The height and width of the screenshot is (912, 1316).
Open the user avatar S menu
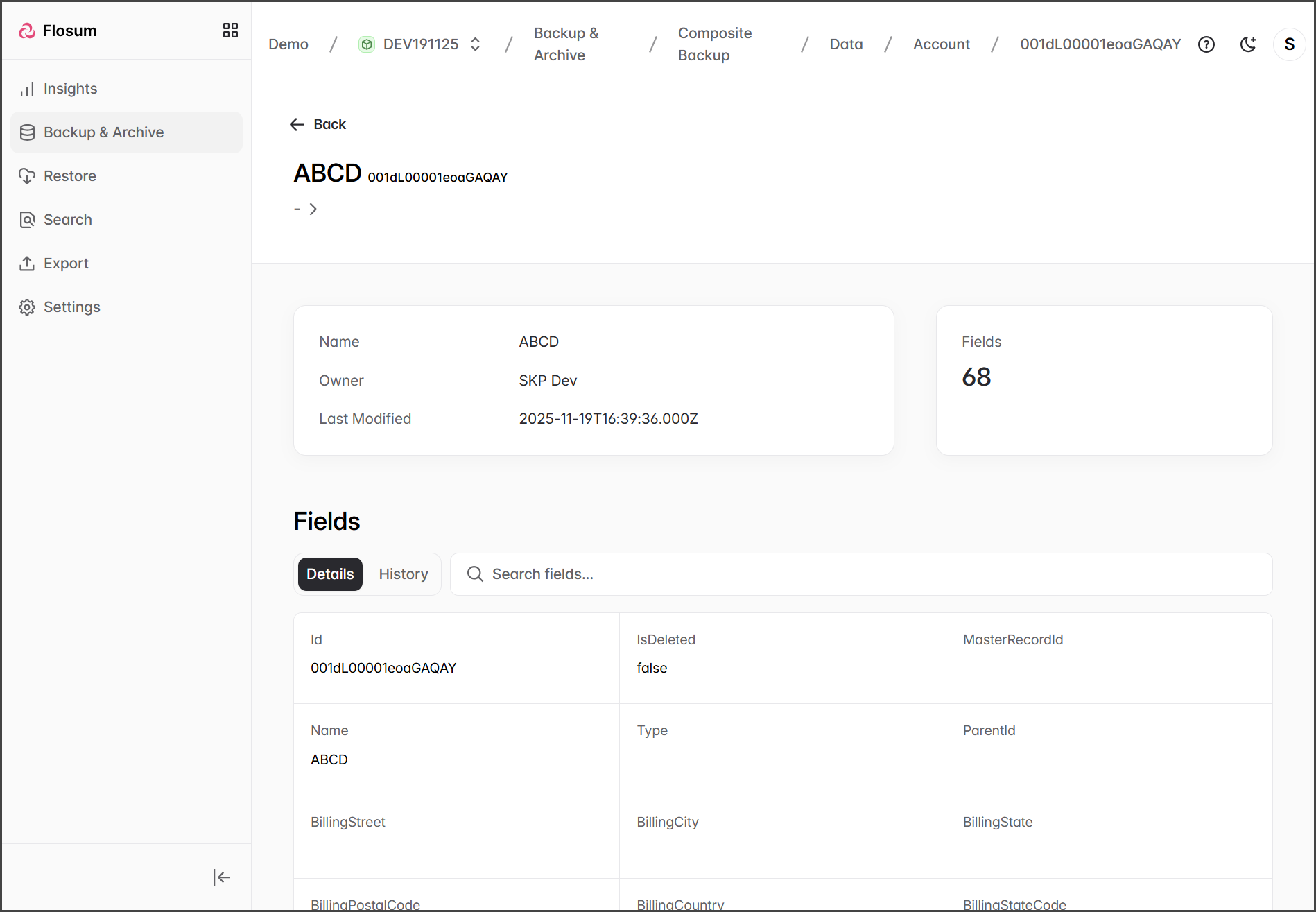point(1289,44)
